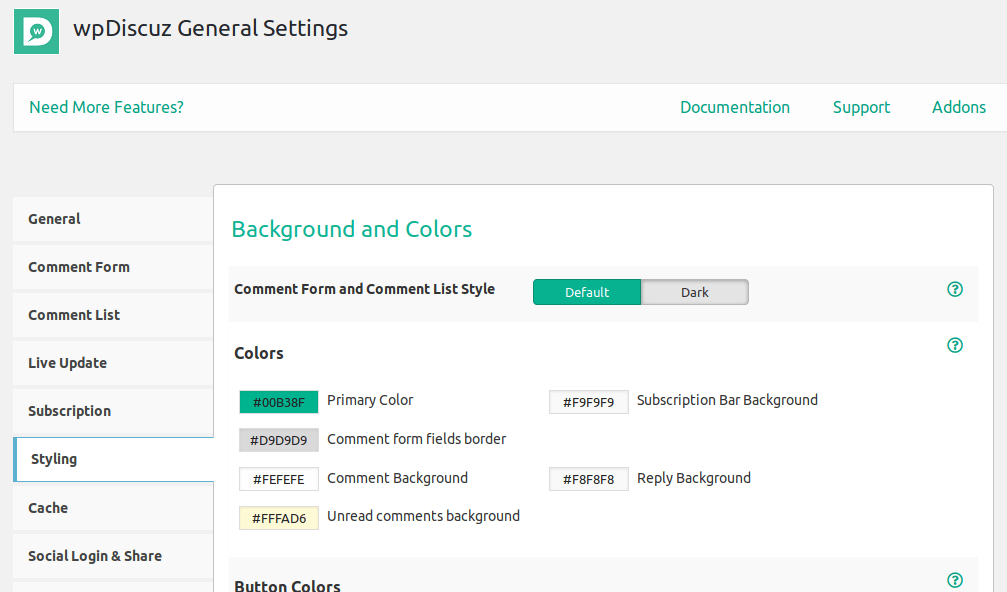Click the Need More Features? link
Viewport: 1007px width, 592px height.
coord(107,107)
